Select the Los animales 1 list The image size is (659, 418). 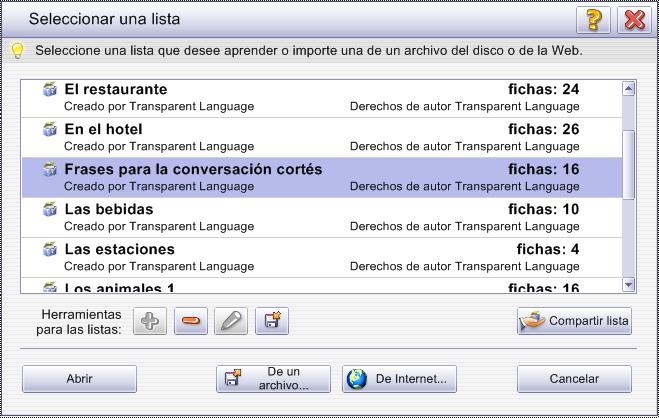322,285
